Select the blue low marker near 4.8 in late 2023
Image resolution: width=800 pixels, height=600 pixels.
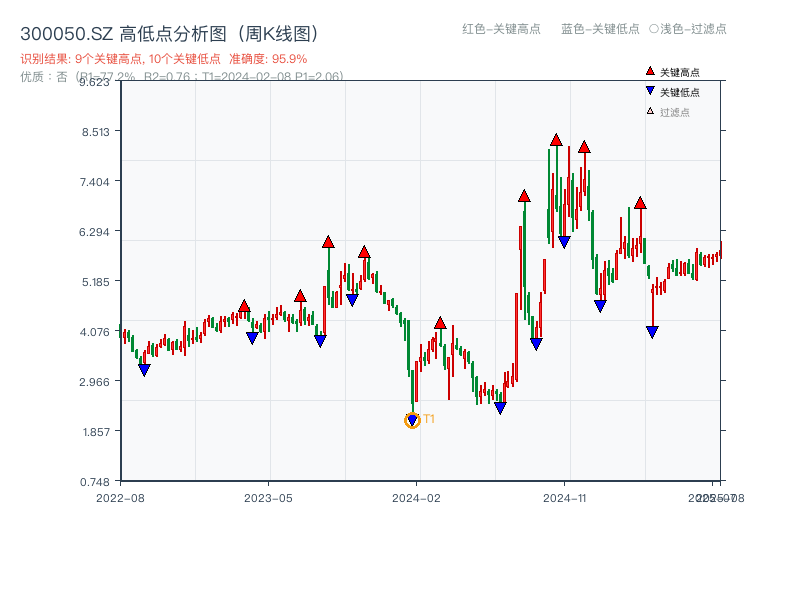click(352, 300)
